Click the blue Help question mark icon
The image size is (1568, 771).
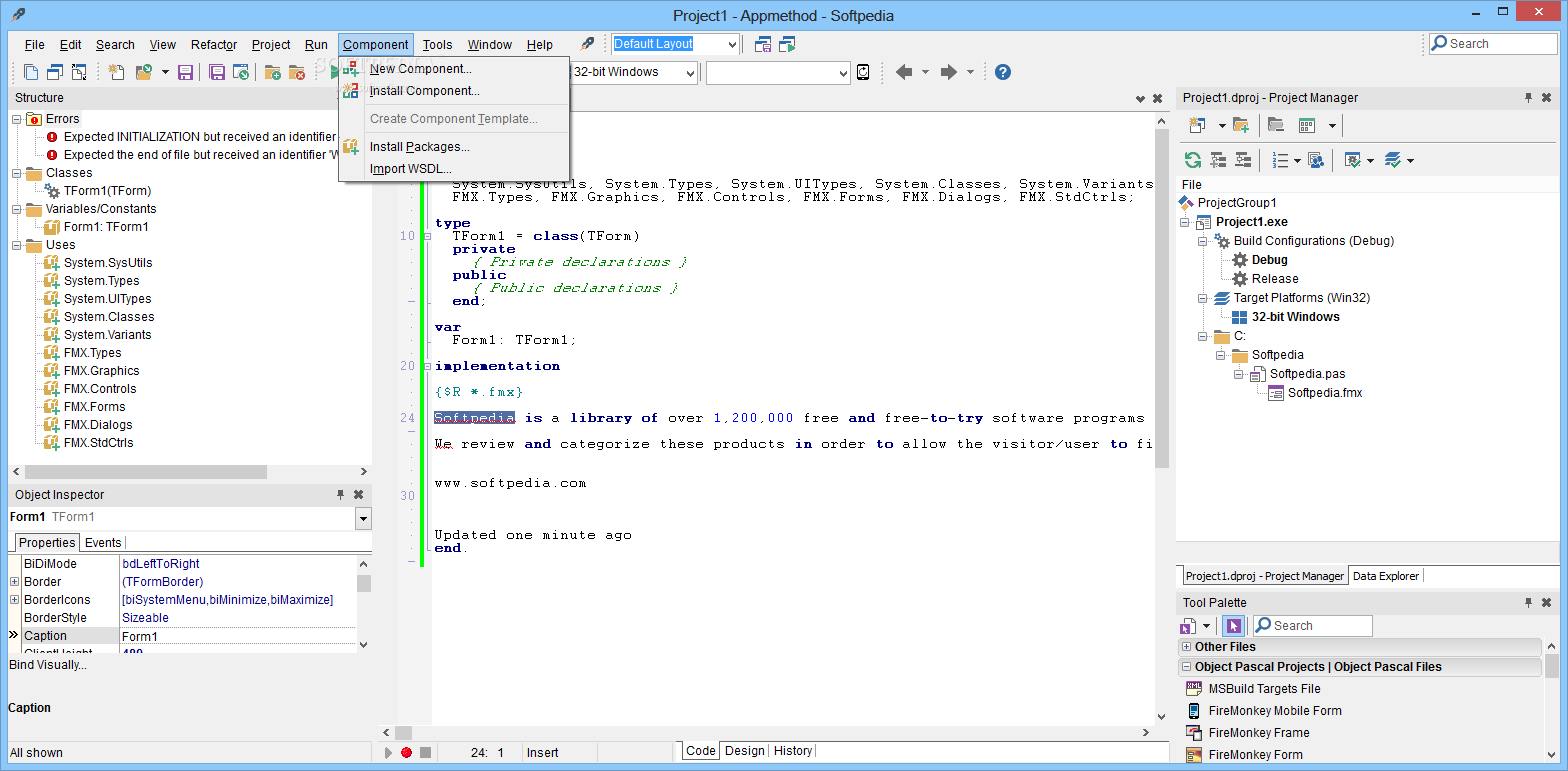tap(1003, 72)
